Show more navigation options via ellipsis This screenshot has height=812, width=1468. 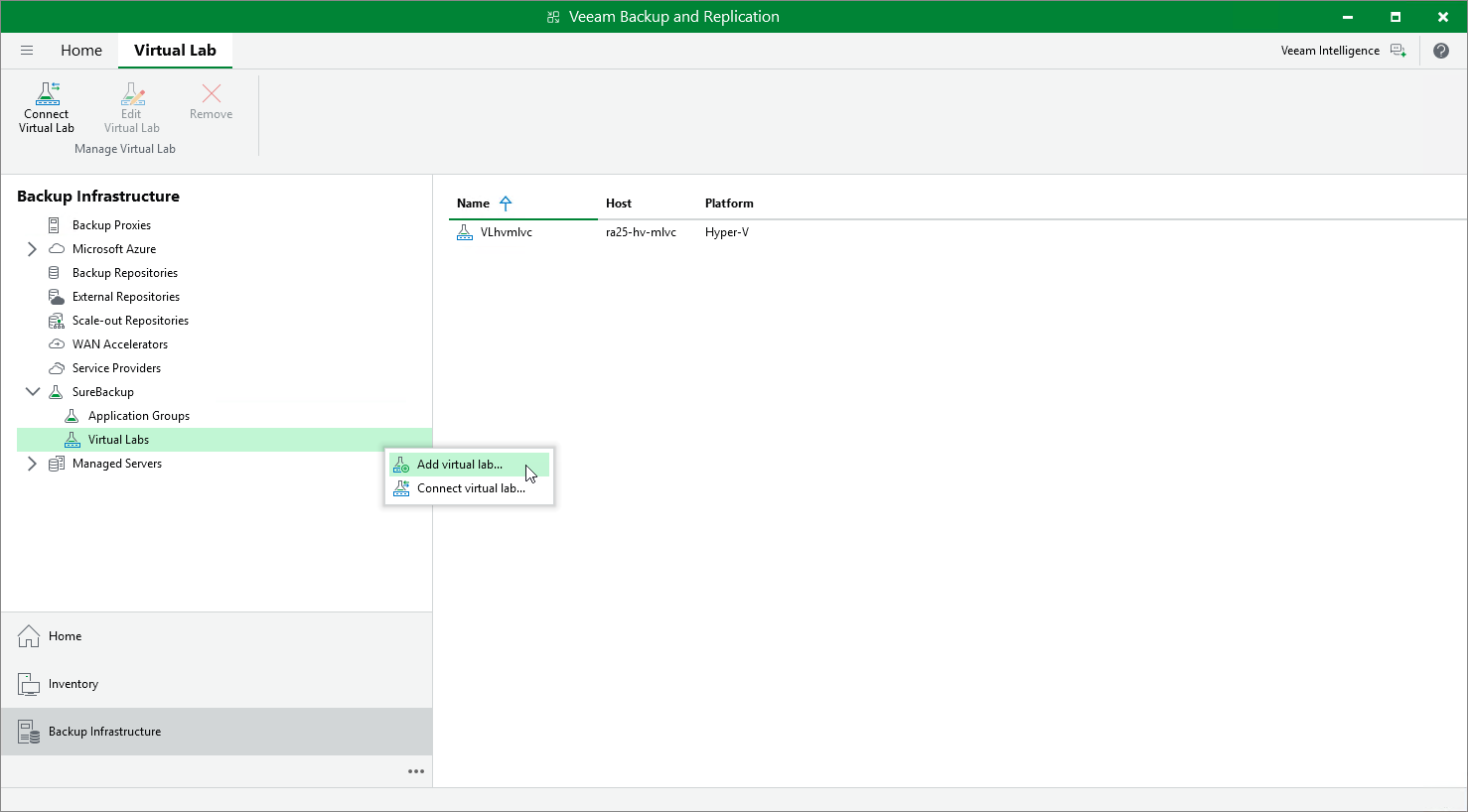(416, 771)
